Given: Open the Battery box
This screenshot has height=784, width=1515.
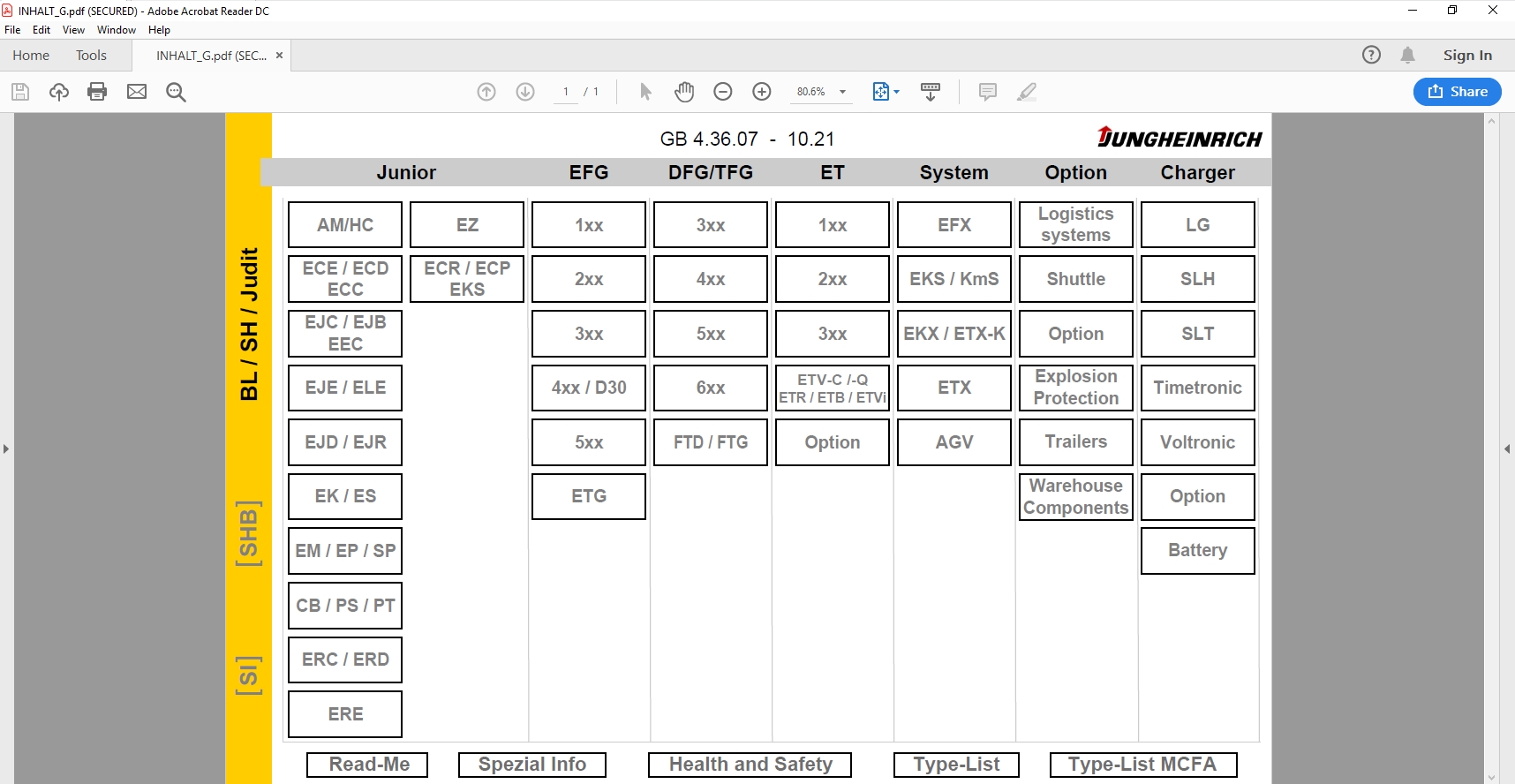Looking at the screenshot, I should tap(1198, 551).
